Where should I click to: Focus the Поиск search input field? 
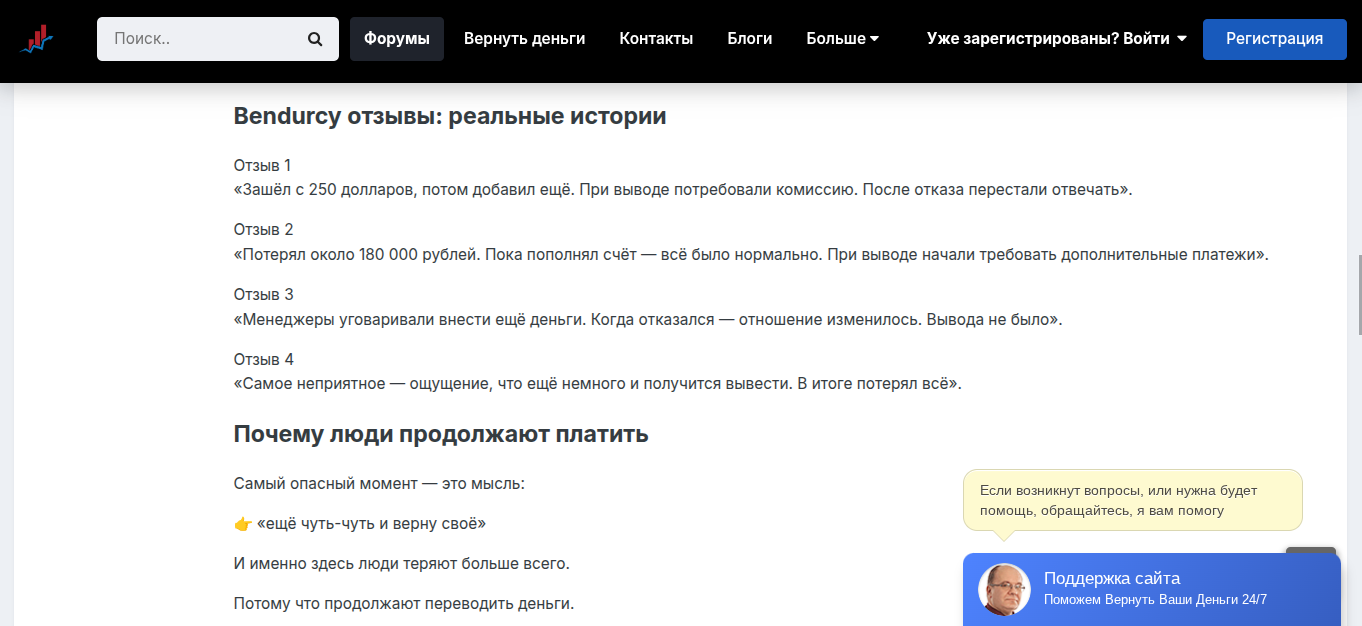[x=205, y=39]
